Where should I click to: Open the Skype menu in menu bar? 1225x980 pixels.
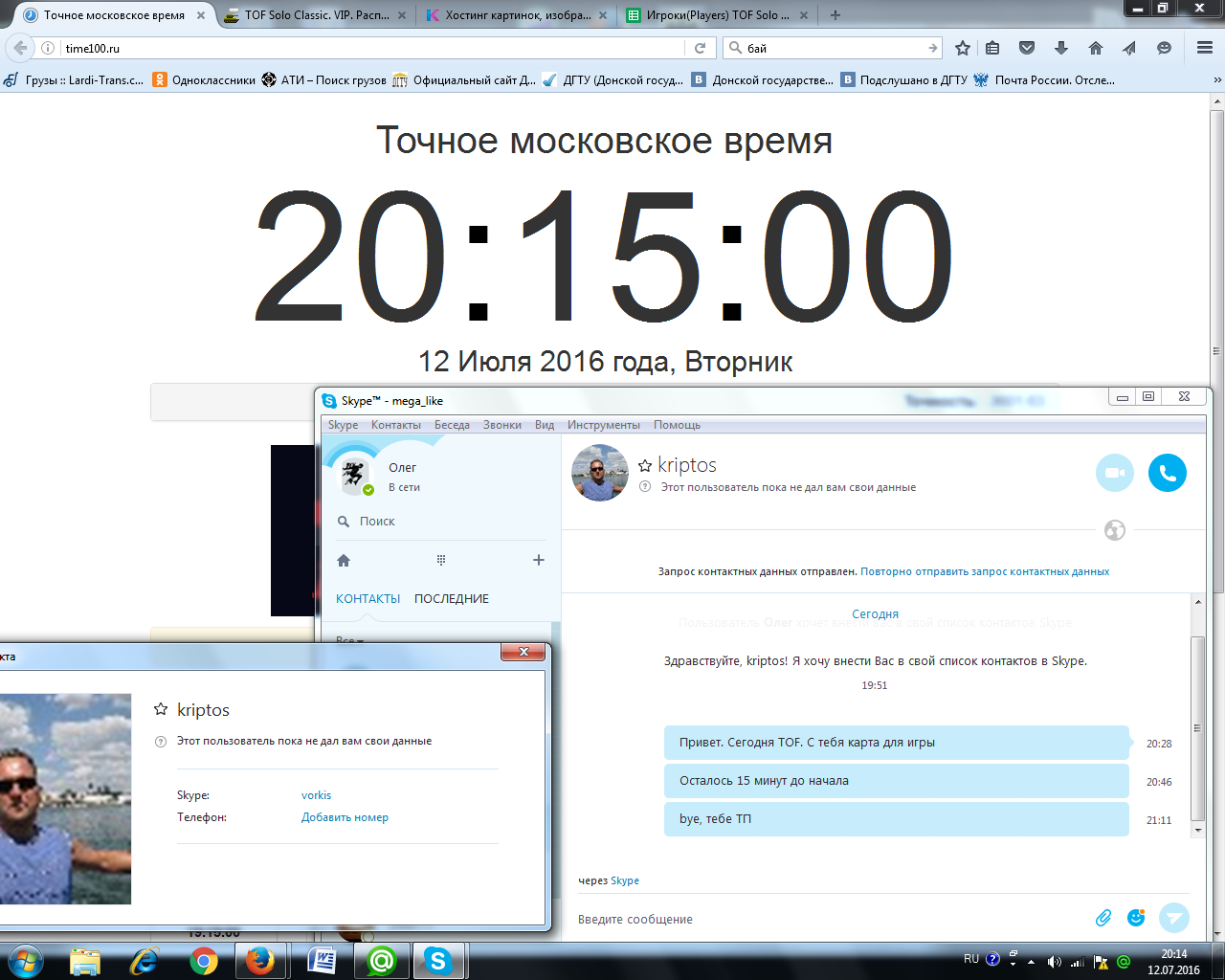pyautogui.click(x=343, y=425)
